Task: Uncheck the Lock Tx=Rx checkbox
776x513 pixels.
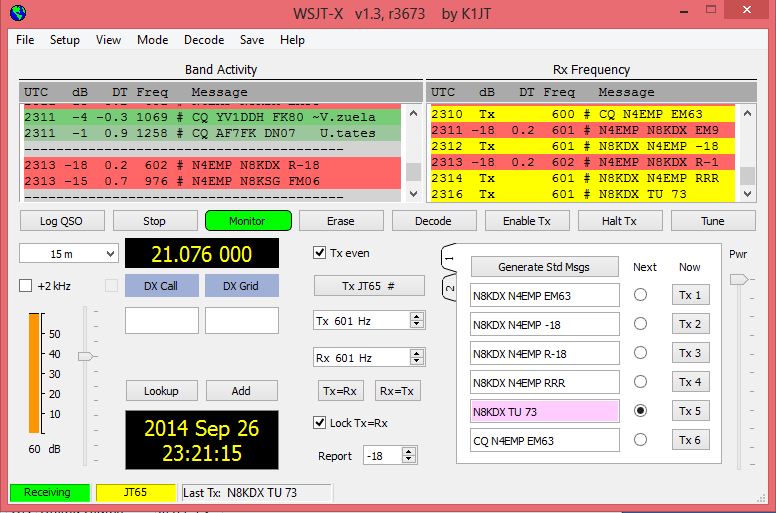Action: coord(320,423)
